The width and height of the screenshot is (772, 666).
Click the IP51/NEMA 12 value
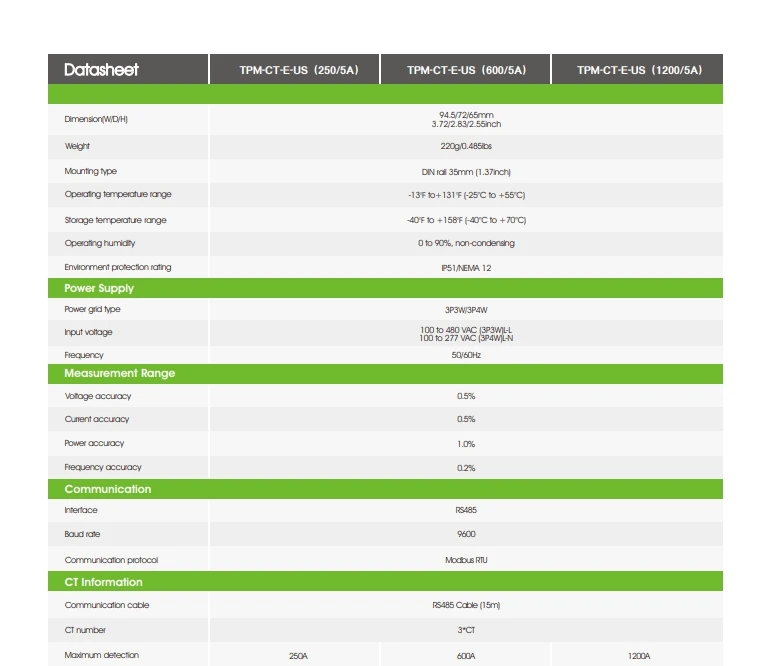466,268
